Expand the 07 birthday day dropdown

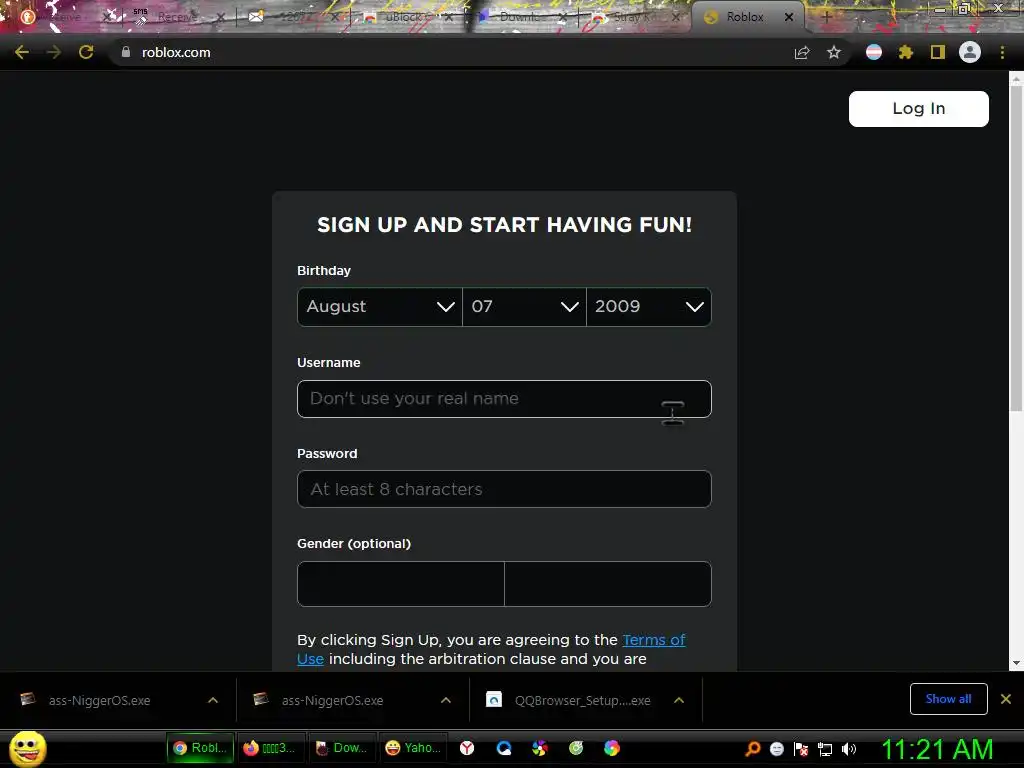point(524,306)
